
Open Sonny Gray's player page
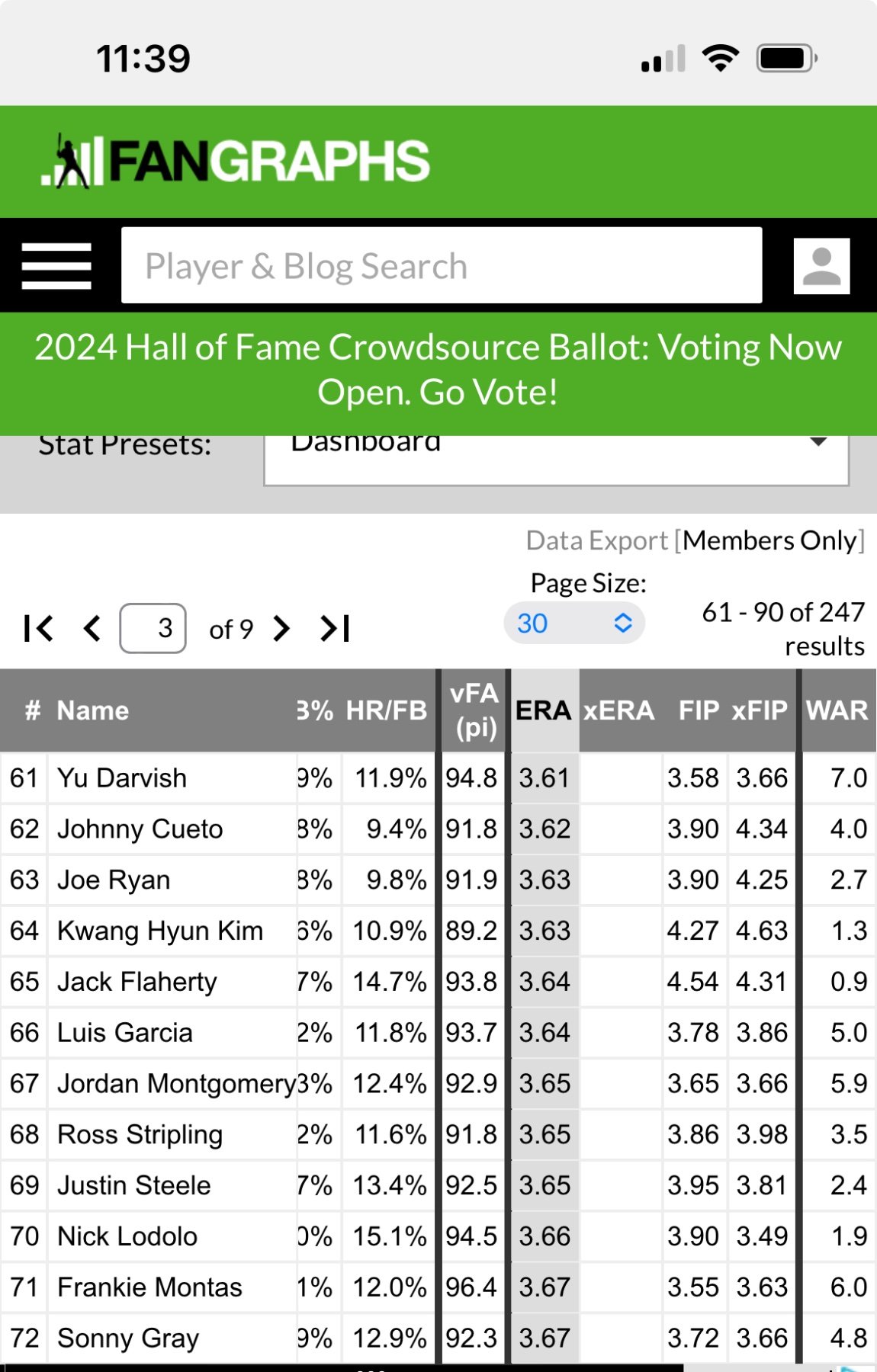click(128, 1338)
